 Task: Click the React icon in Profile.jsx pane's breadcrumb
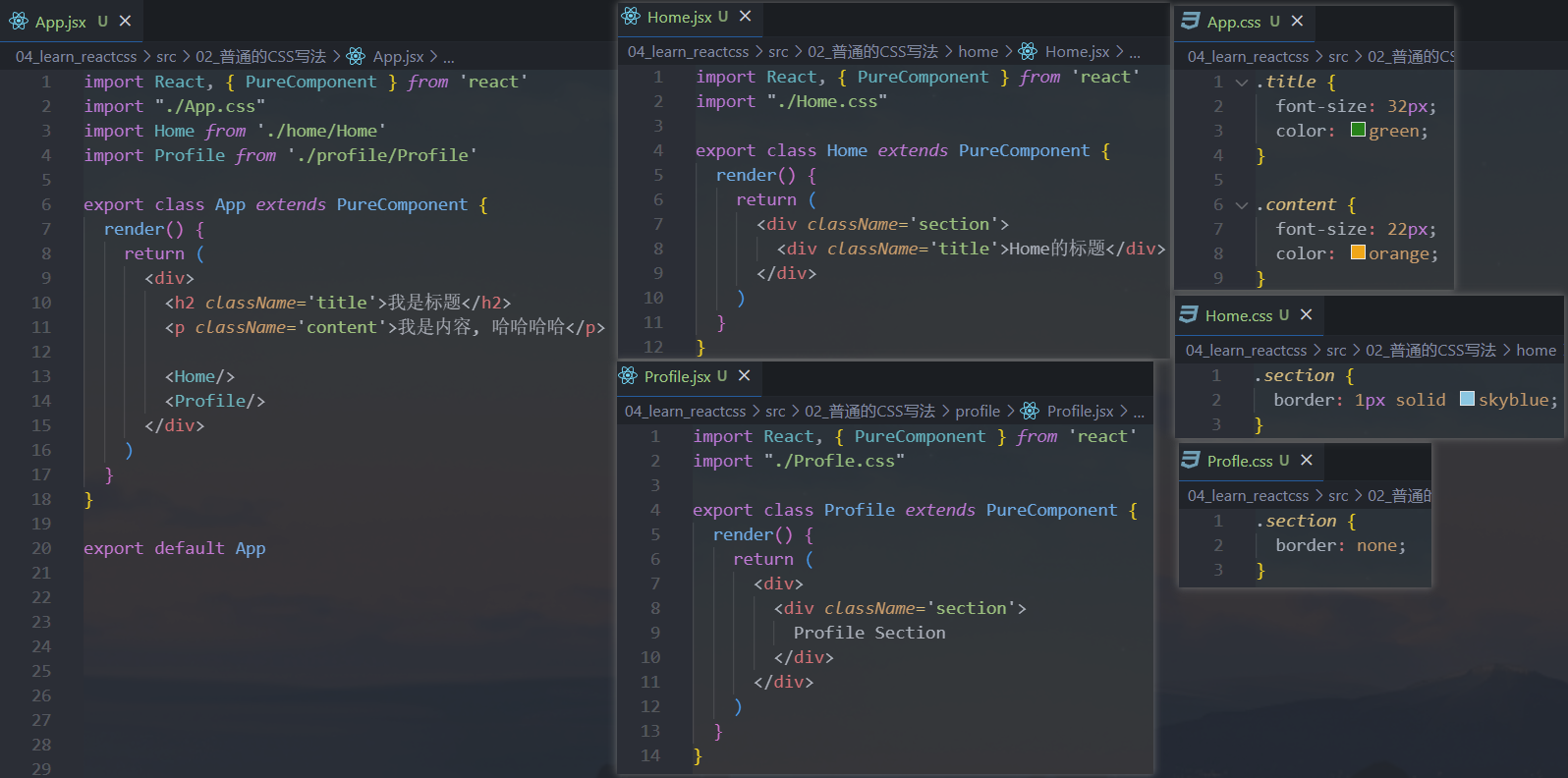1030,411
